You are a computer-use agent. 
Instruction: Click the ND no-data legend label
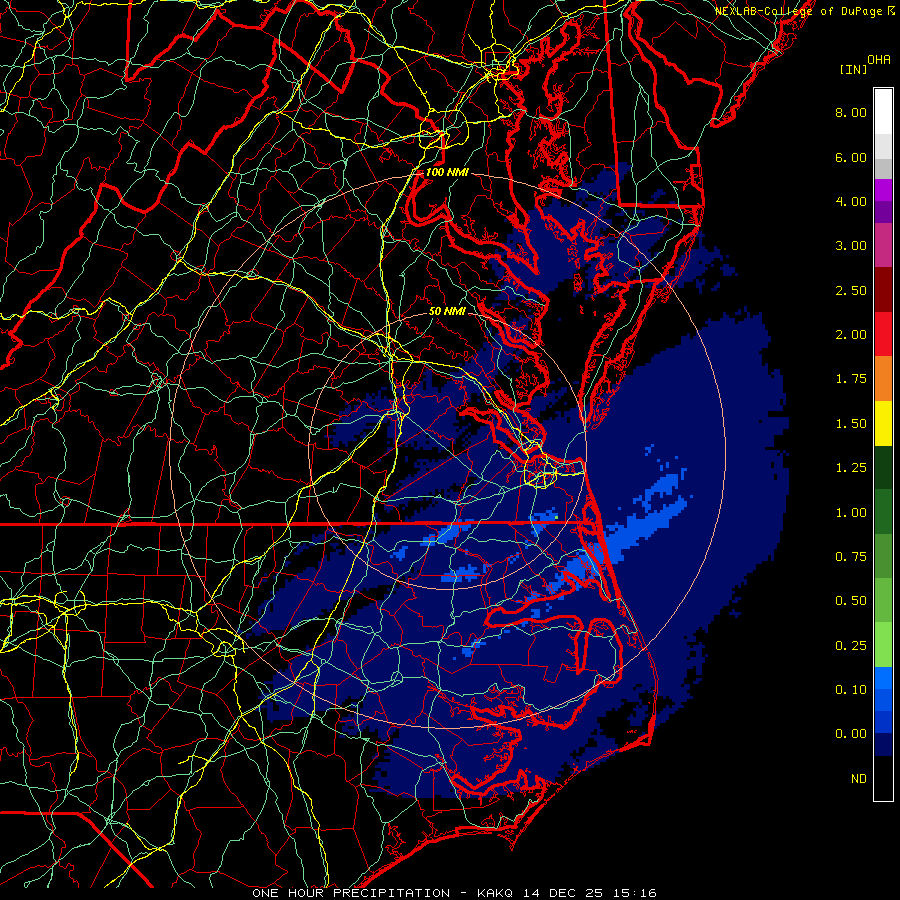coord(859,779)
